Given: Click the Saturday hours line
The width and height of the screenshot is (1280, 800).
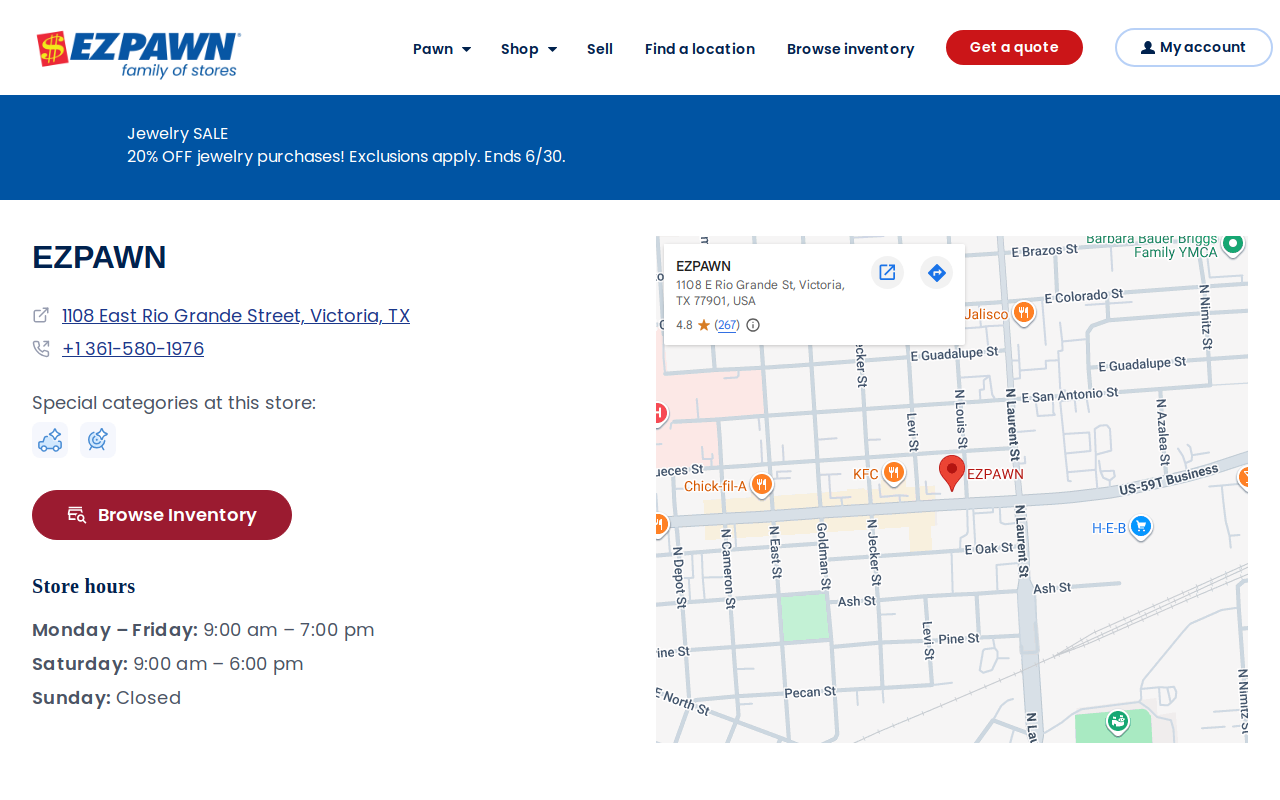Looking at the screenshot, I should pos(168,664).
